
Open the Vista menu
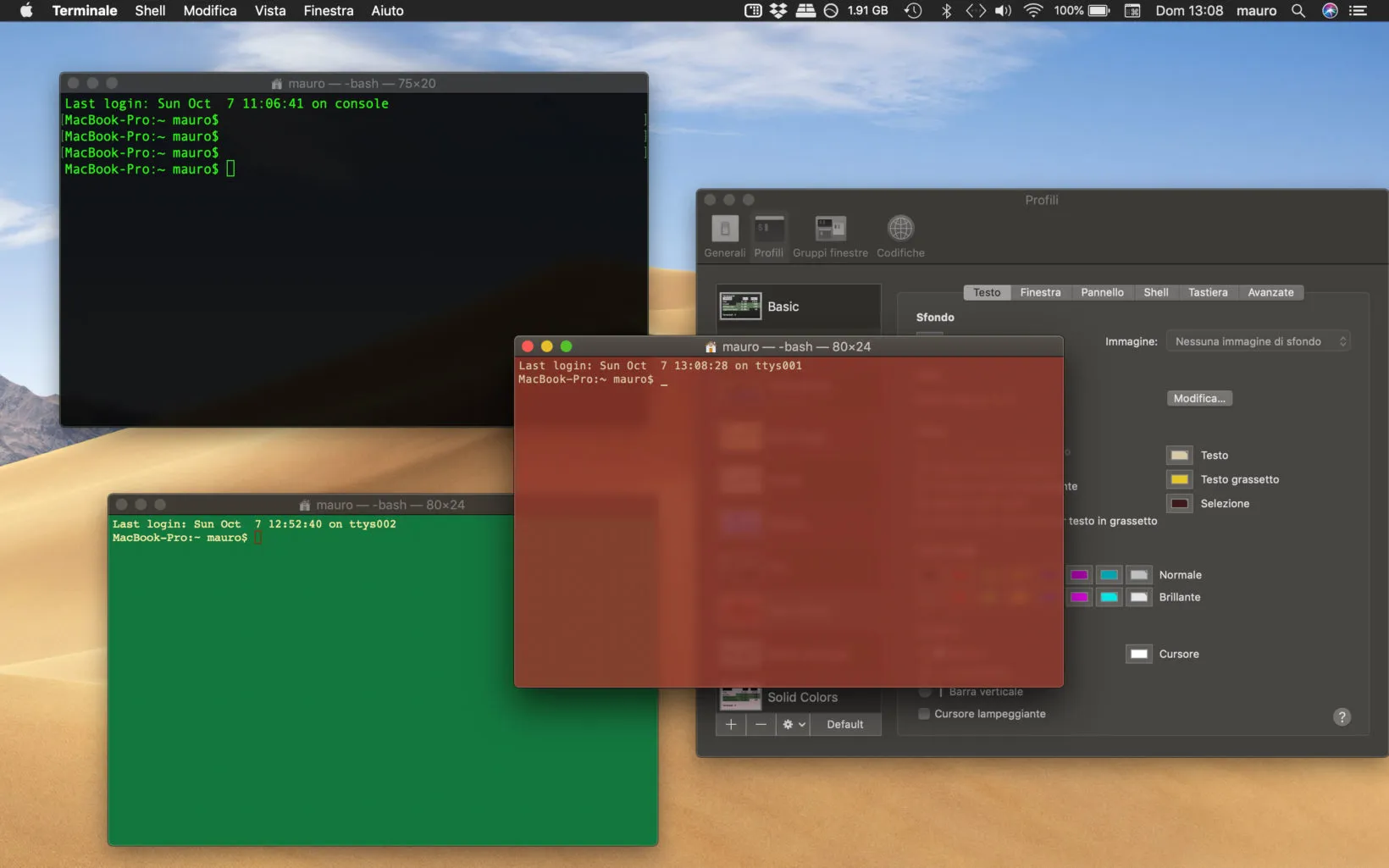[270, 10]
